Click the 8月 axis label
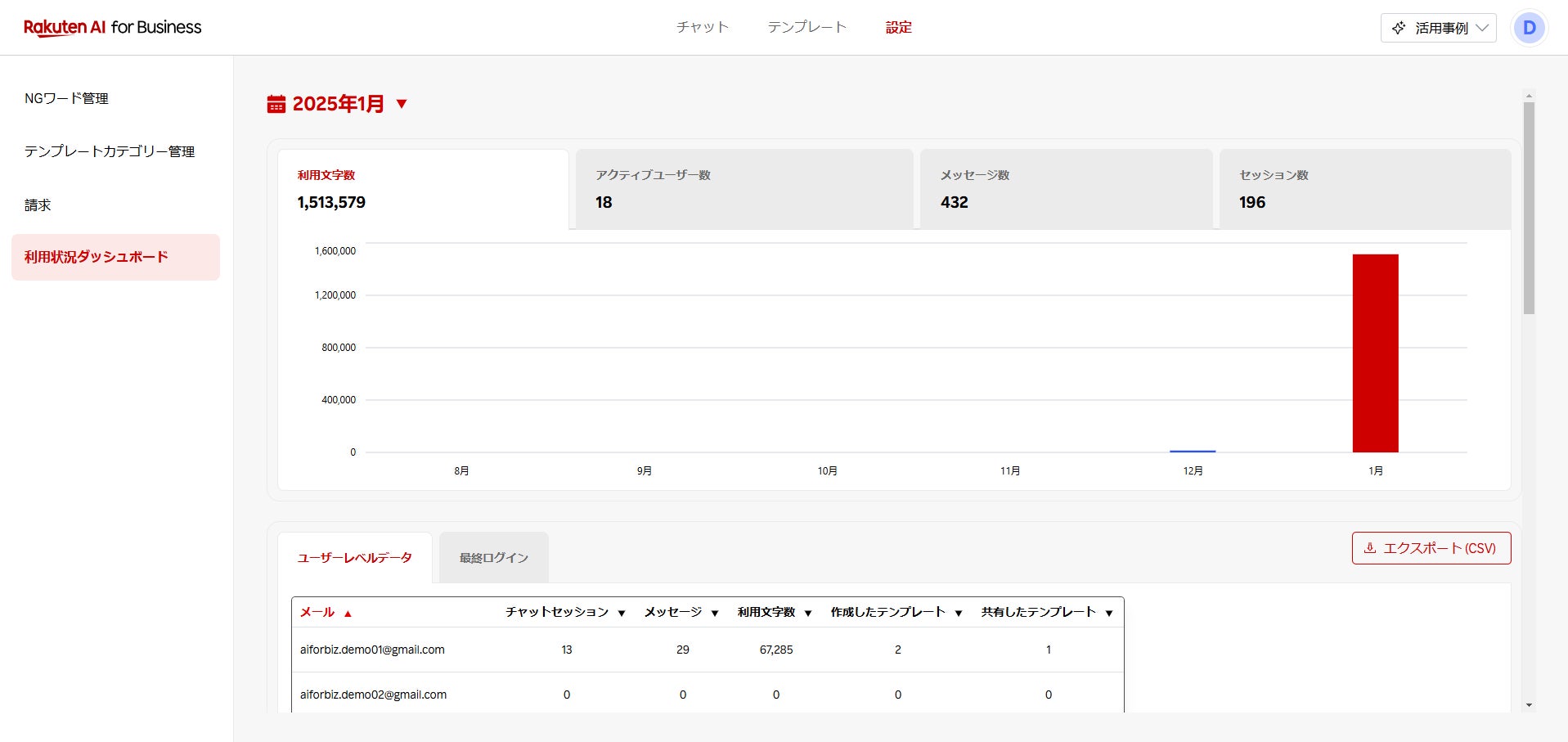 point(461,470)
